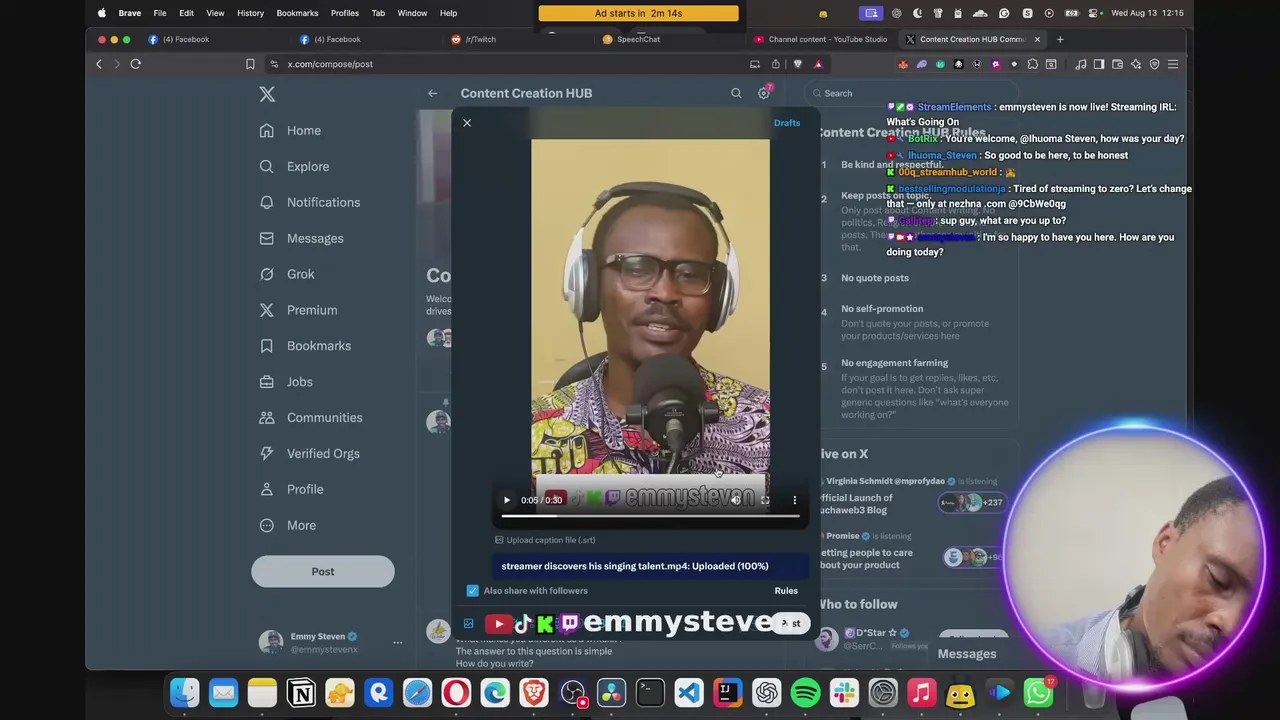Open Brave Rewards triangle icon

coord(818,64)
